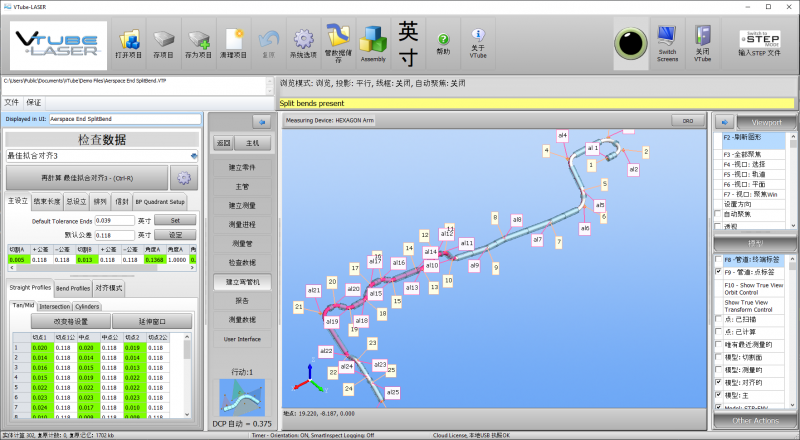Select the Intersection sub-tab
Image resolution: width=800 pixels, height=440 pixels.
(x=55, y=306)
